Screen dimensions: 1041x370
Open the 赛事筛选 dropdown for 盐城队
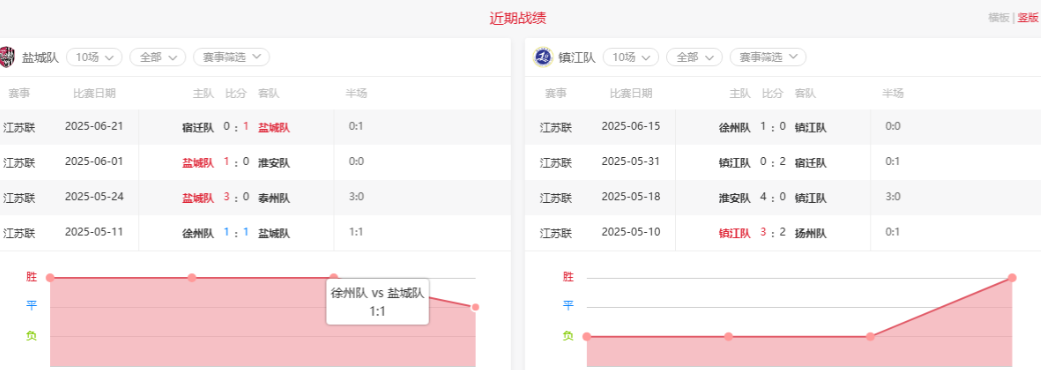pyautogui.click(x=231, y=57)
